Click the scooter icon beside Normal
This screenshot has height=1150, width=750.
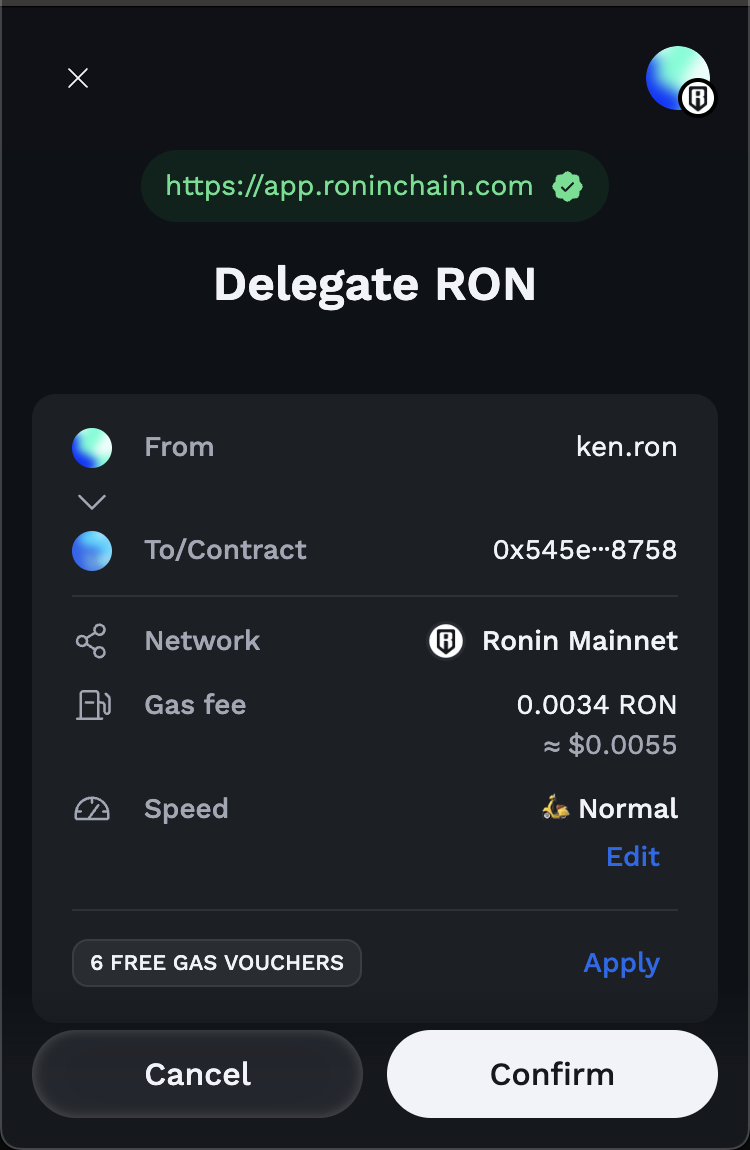tap(555, 807)
